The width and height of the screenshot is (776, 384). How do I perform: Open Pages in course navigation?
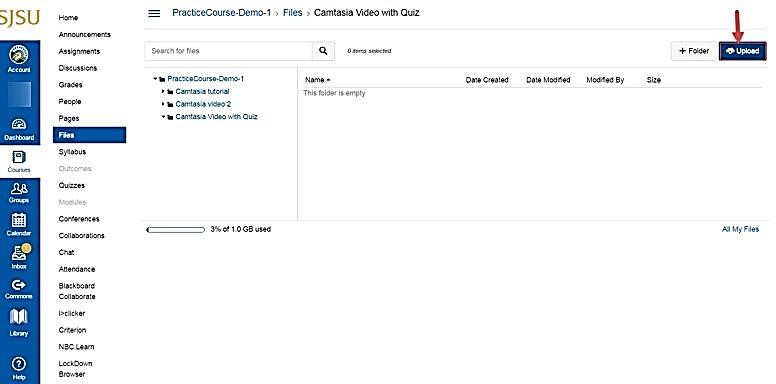[x=69, y=118]
